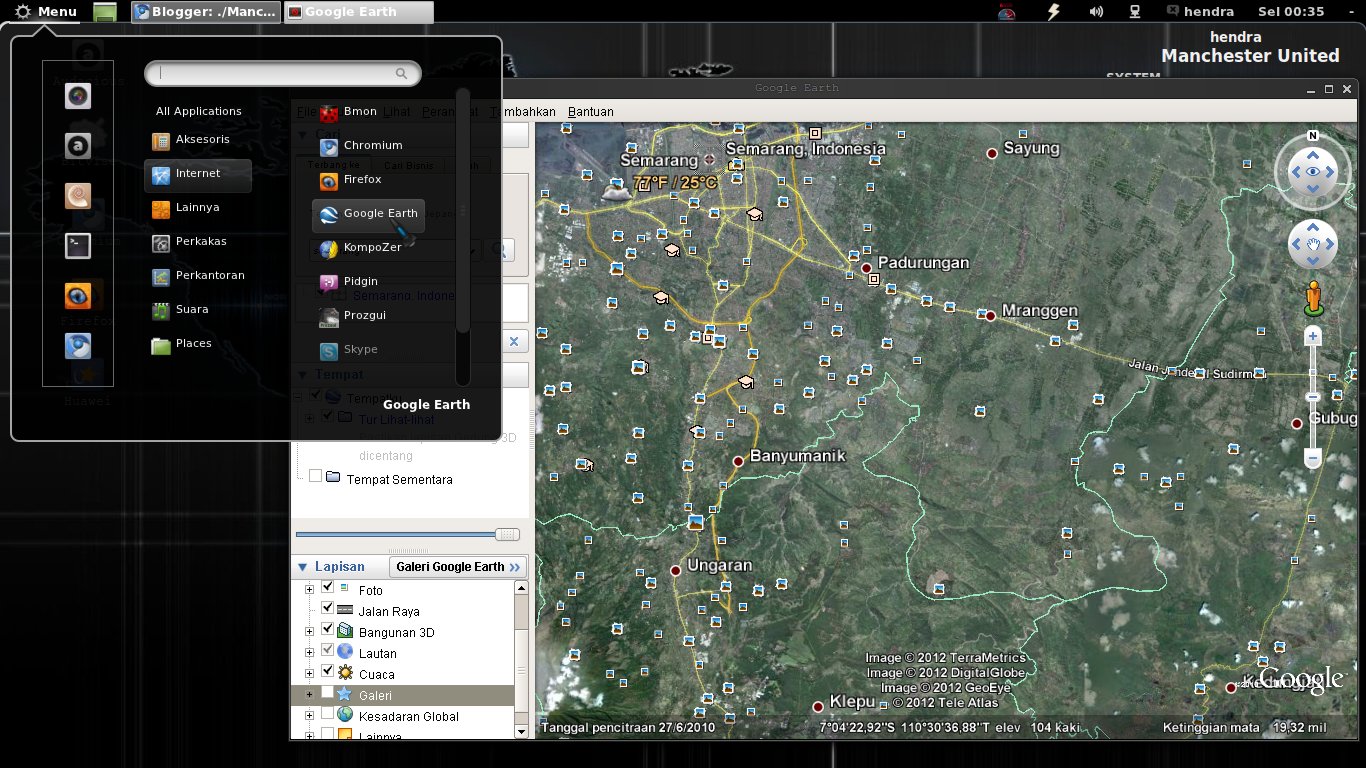Click the opacity slider below Tempat panel

(x=408, y=534)
